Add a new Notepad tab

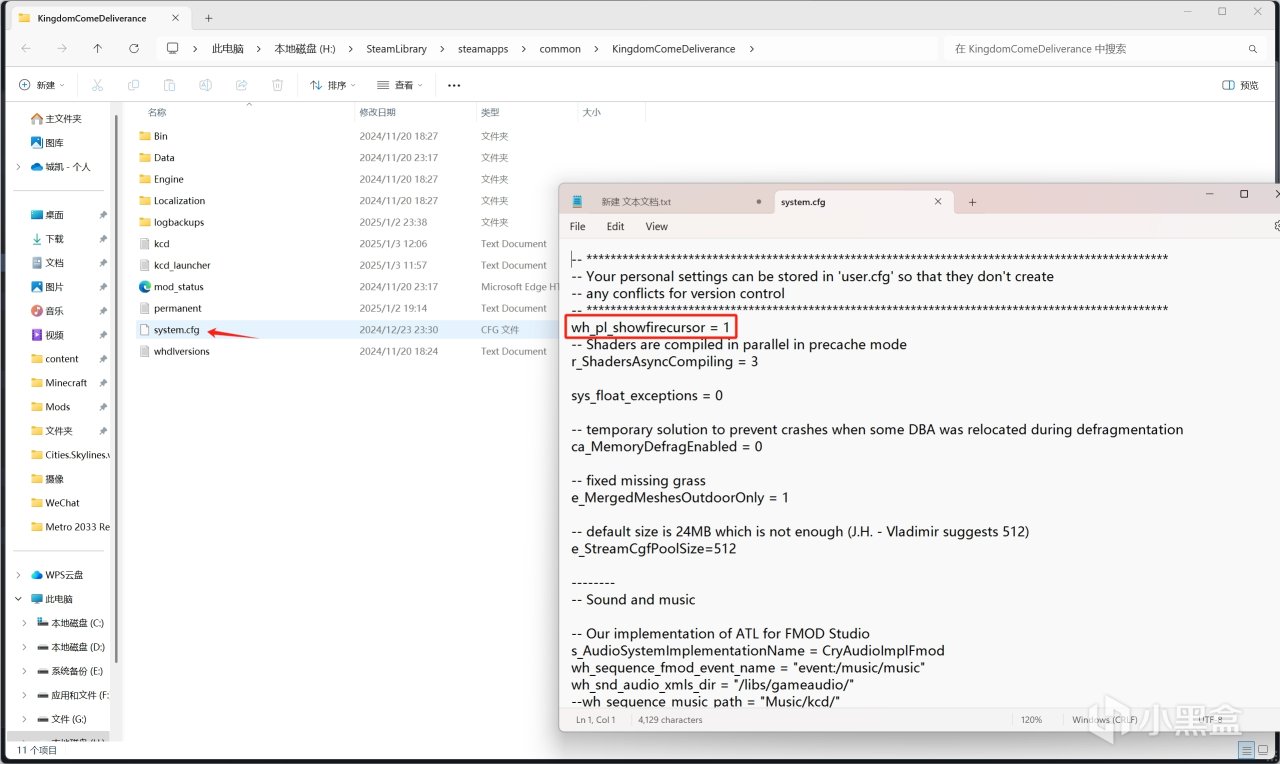pyautogui.click(x=972, y=202)
